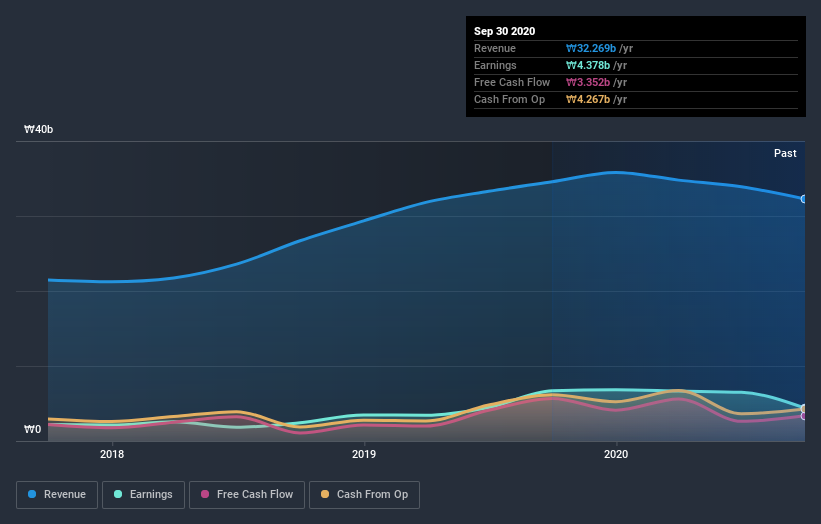This screenshot has height=524, width=821.
Task: Toggle the Revenue legend button
Action: pos(57,495)
